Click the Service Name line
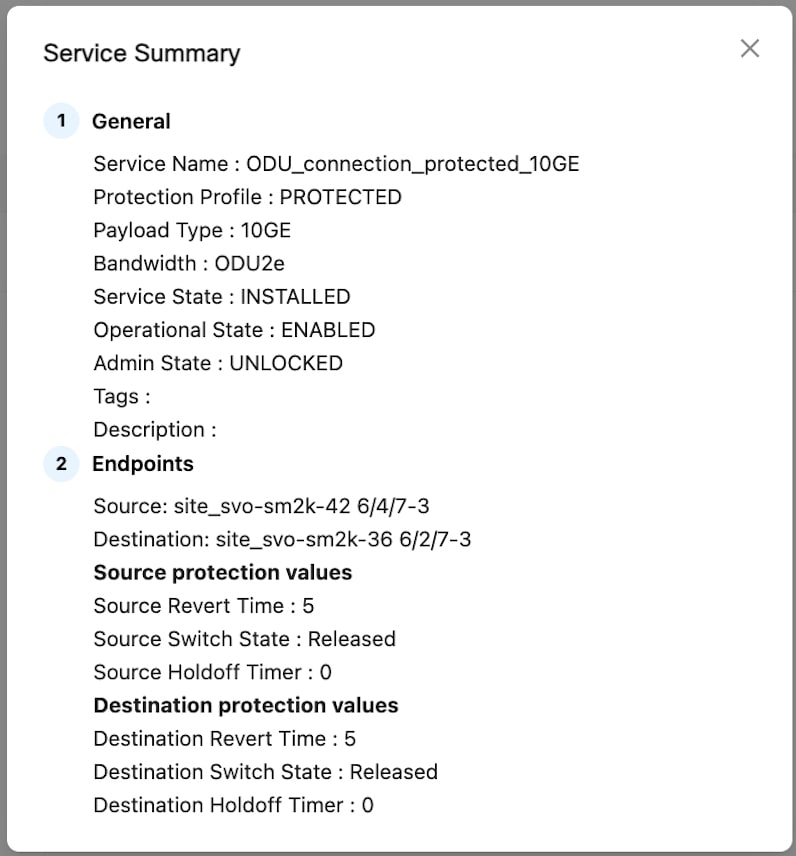 click(x=336, y=164)
